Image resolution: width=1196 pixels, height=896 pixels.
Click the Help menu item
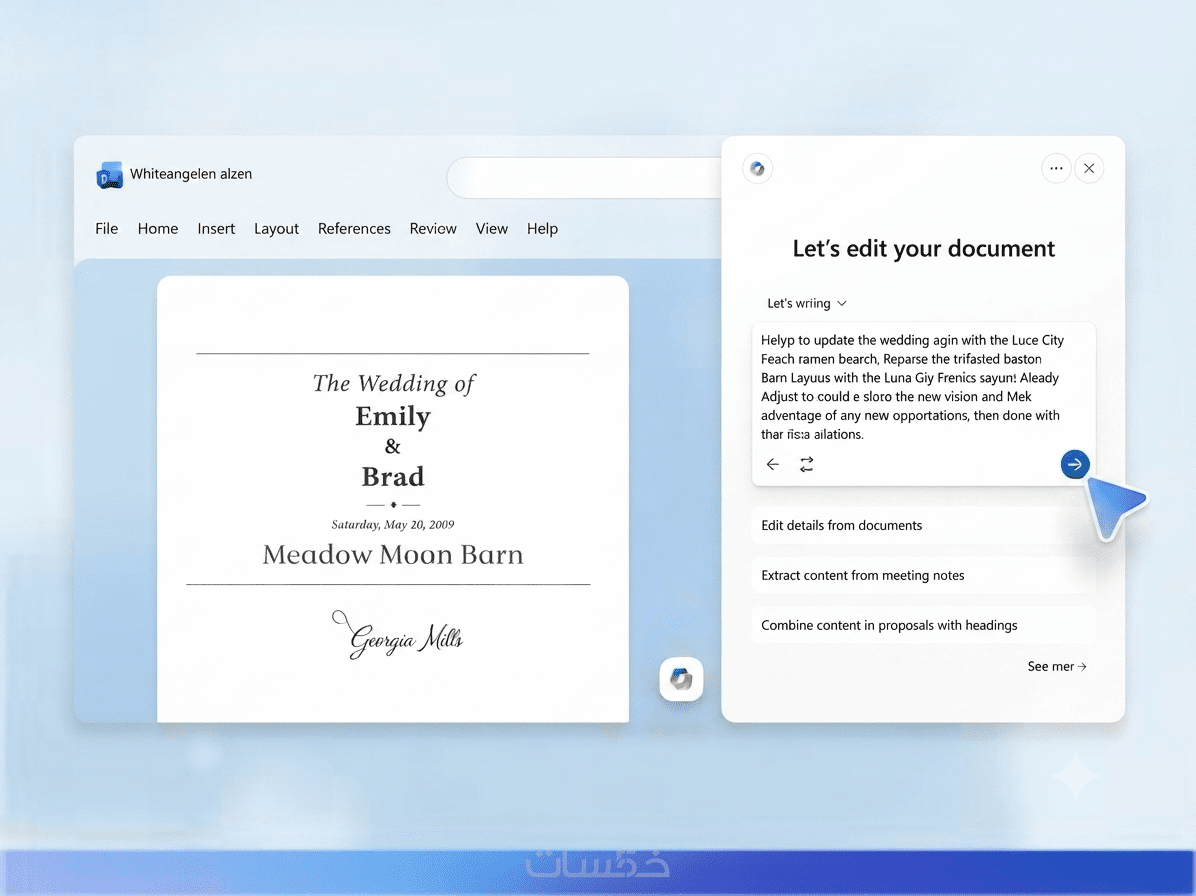(x=542, y=229)
